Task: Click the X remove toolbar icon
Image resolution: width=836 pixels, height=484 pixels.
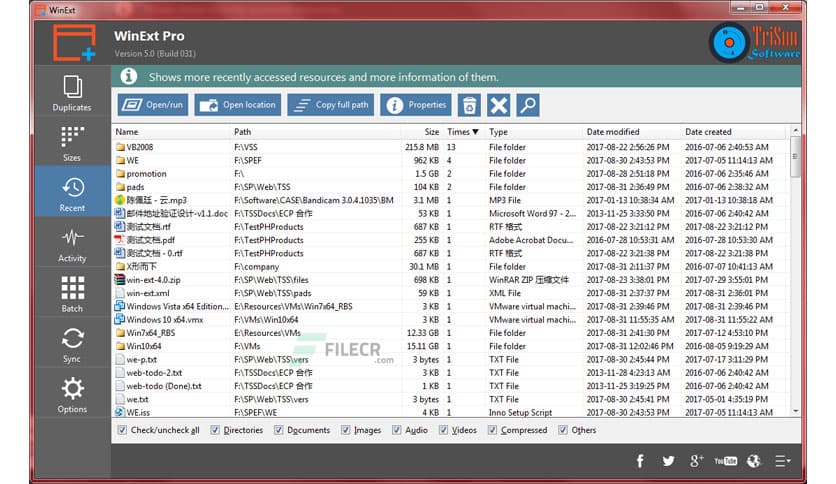Action: tap(499, 105)
